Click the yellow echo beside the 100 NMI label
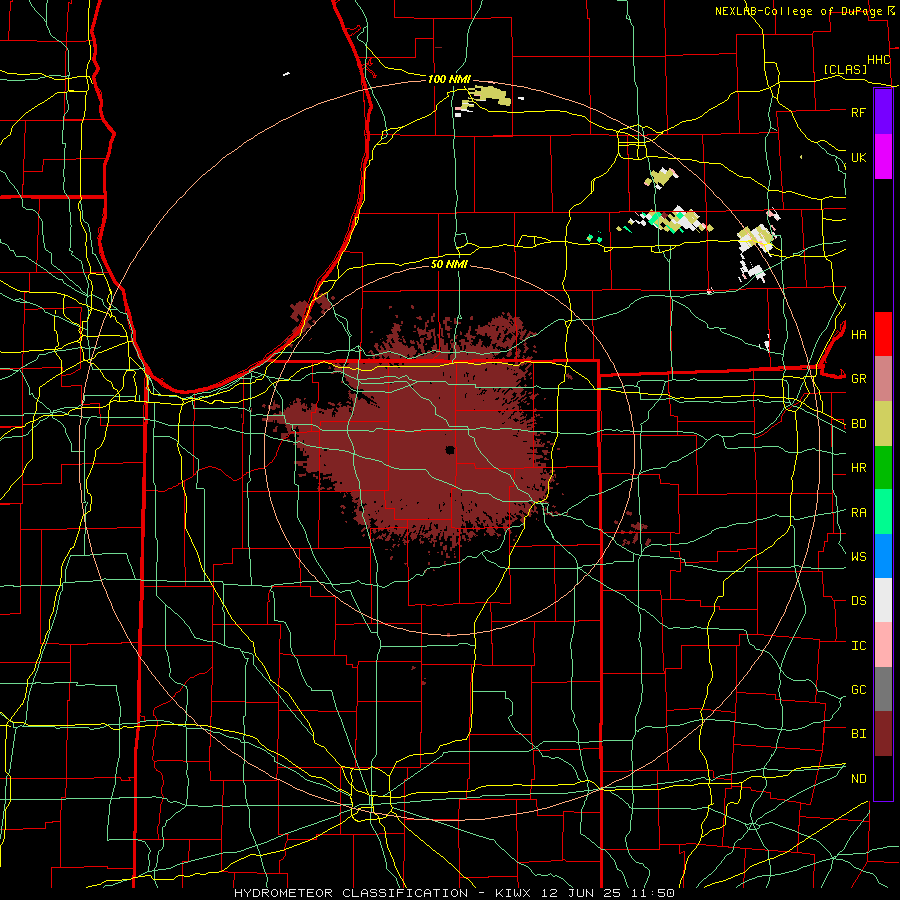 coord(489,95)
